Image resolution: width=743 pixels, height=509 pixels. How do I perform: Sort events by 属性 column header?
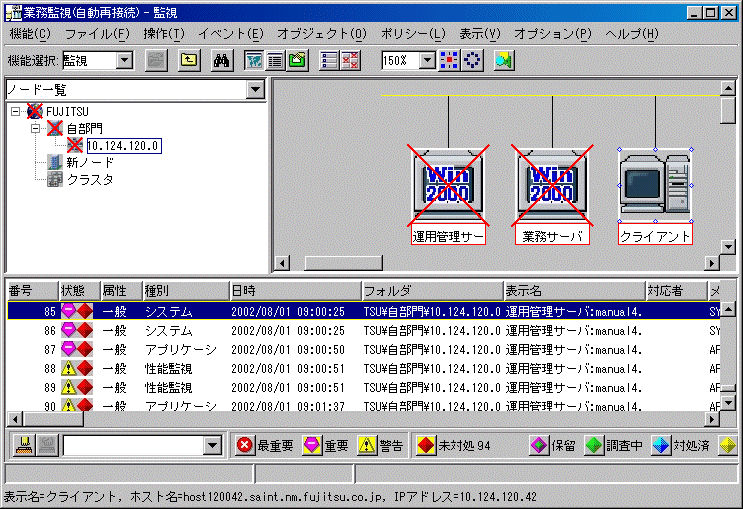pyautogui.click(x=121, y=291)
